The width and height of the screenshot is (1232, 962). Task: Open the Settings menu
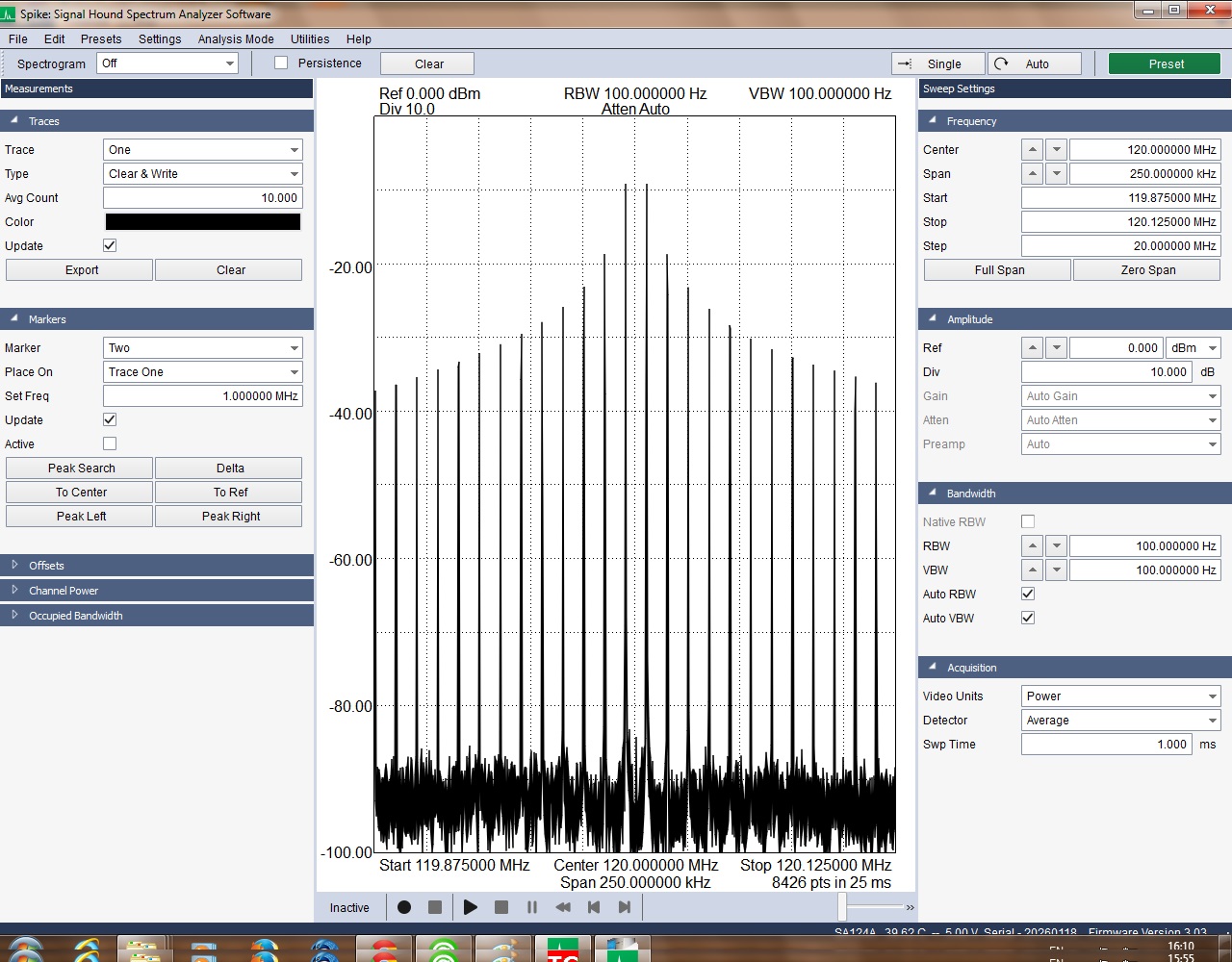coord(160,39)
